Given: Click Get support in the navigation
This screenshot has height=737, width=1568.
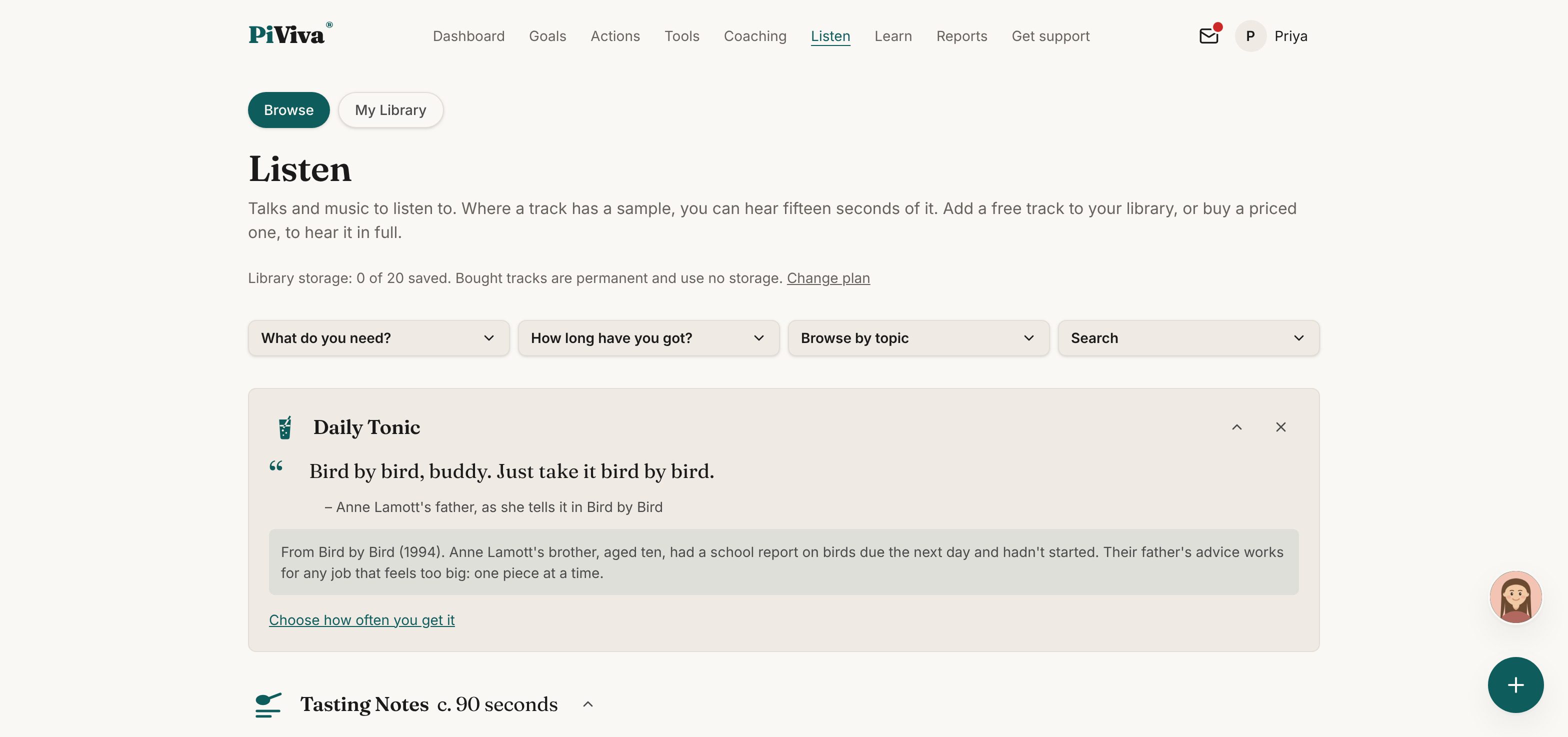Looking at the screenshot, I should (x=1050, y=36).
